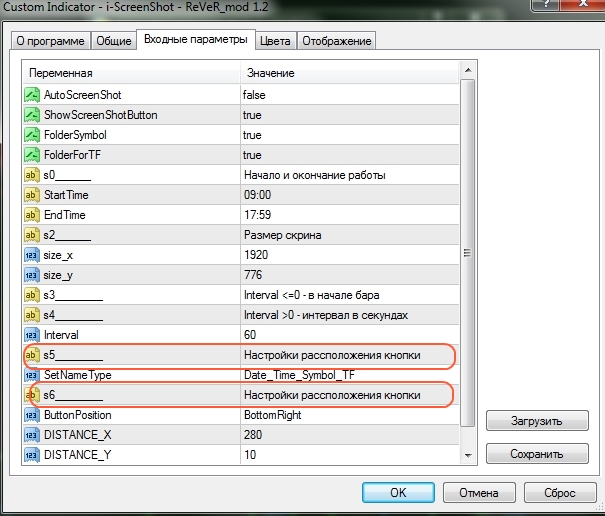The height and width of the screenshot is (516, 605).
Task: Click Загрузить to load settings
Action: [x=537, y=421]
